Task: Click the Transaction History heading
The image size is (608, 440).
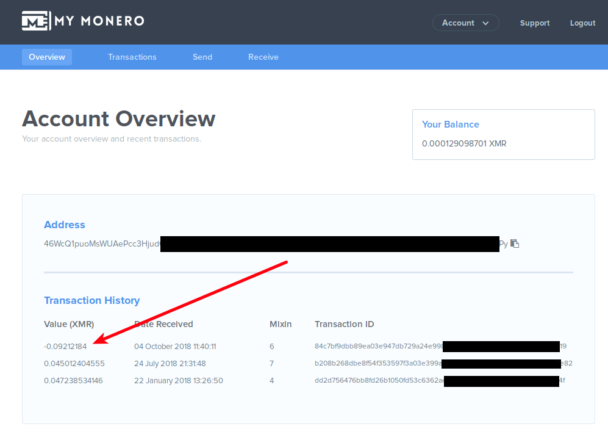Action: tap(92, 300)
